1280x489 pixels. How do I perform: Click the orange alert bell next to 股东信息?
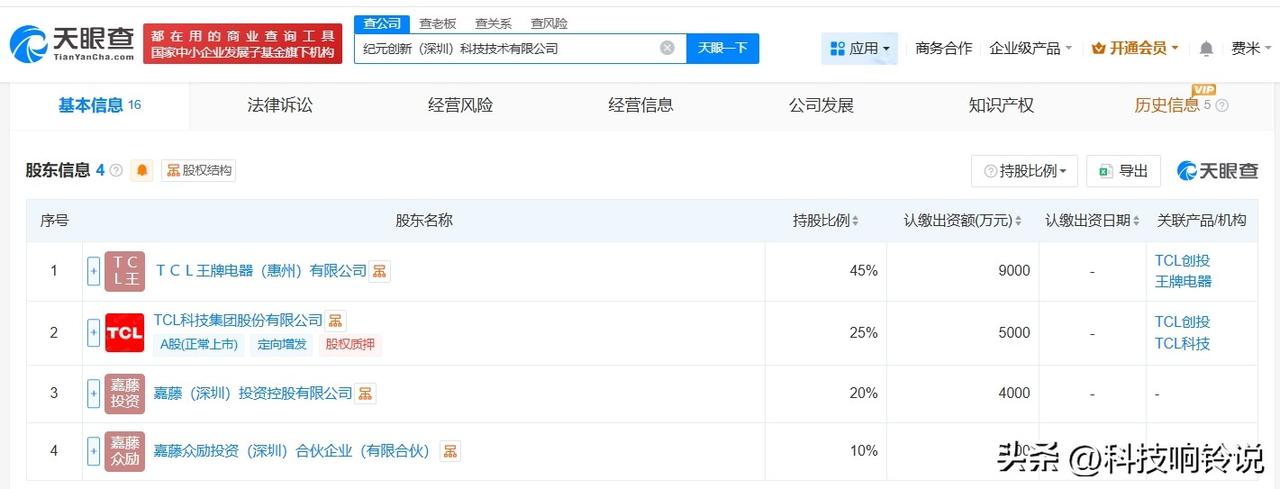coord(142,170)
